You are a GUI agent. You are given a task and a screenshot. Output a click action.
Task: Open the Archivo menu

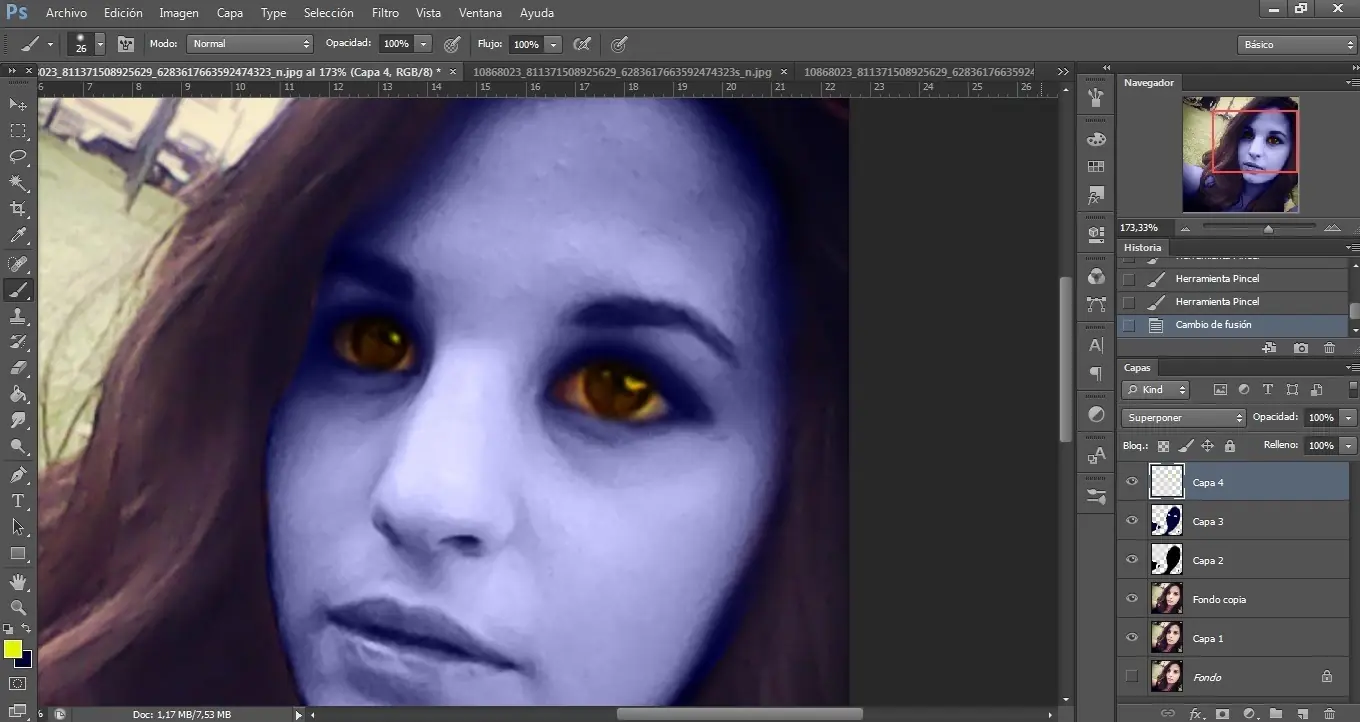pos(66,13)
